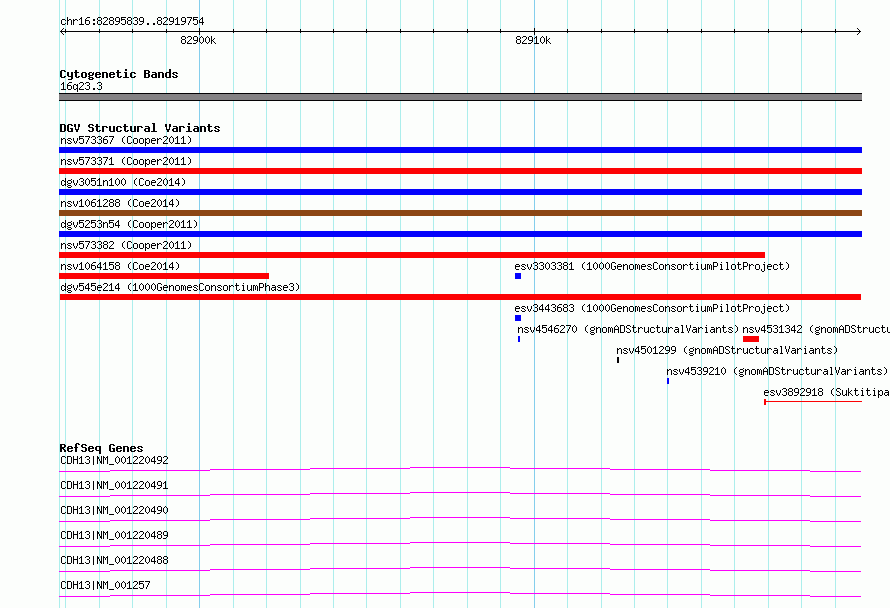The image size is (890, 608).
Task: Click the Cytogenetic Bands track title
Action: tap(119, 74)
